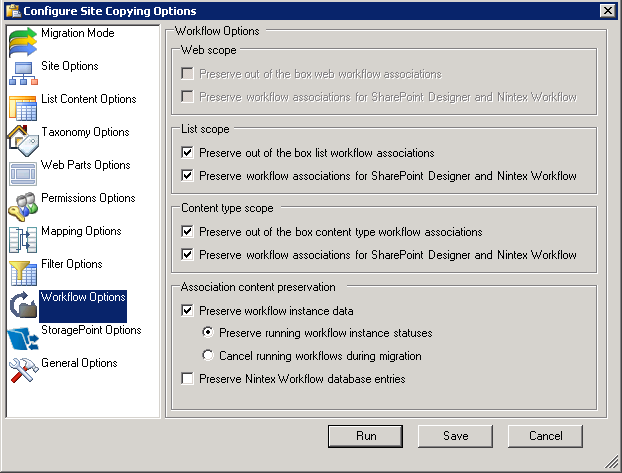This screenshot has width=622, height=473.
Task: Open the Permissions Options users-and-key icon
Action: tap(23, 206)
